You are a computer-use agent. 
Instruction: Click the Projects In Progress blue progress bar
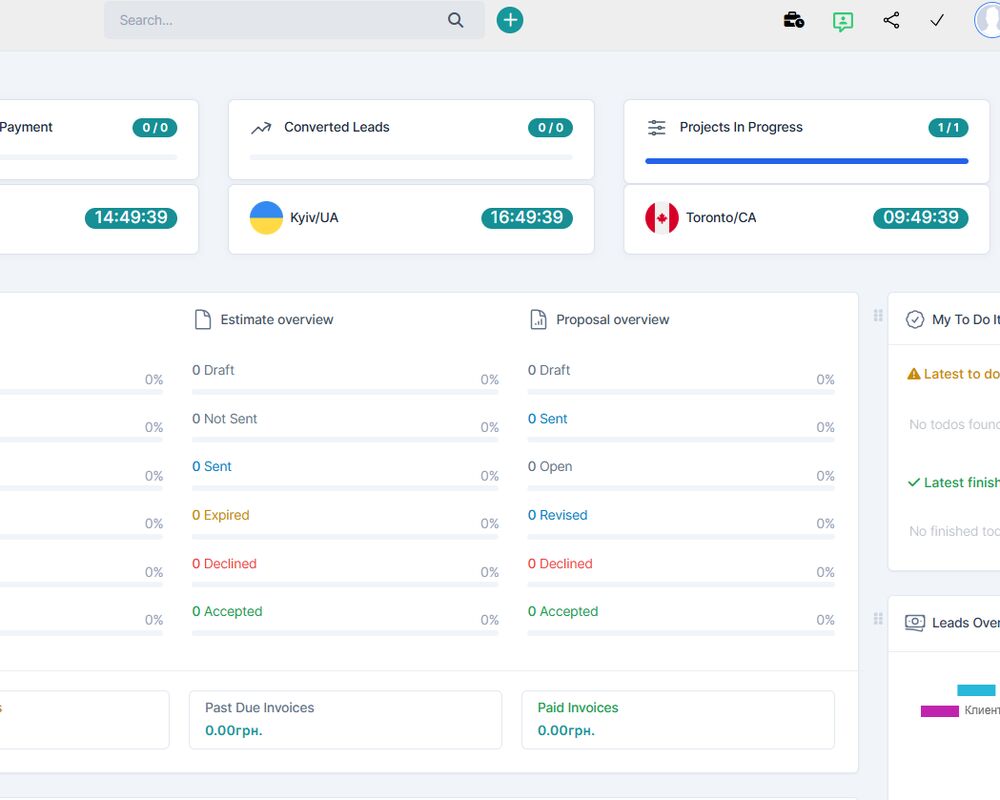[803, 161]
